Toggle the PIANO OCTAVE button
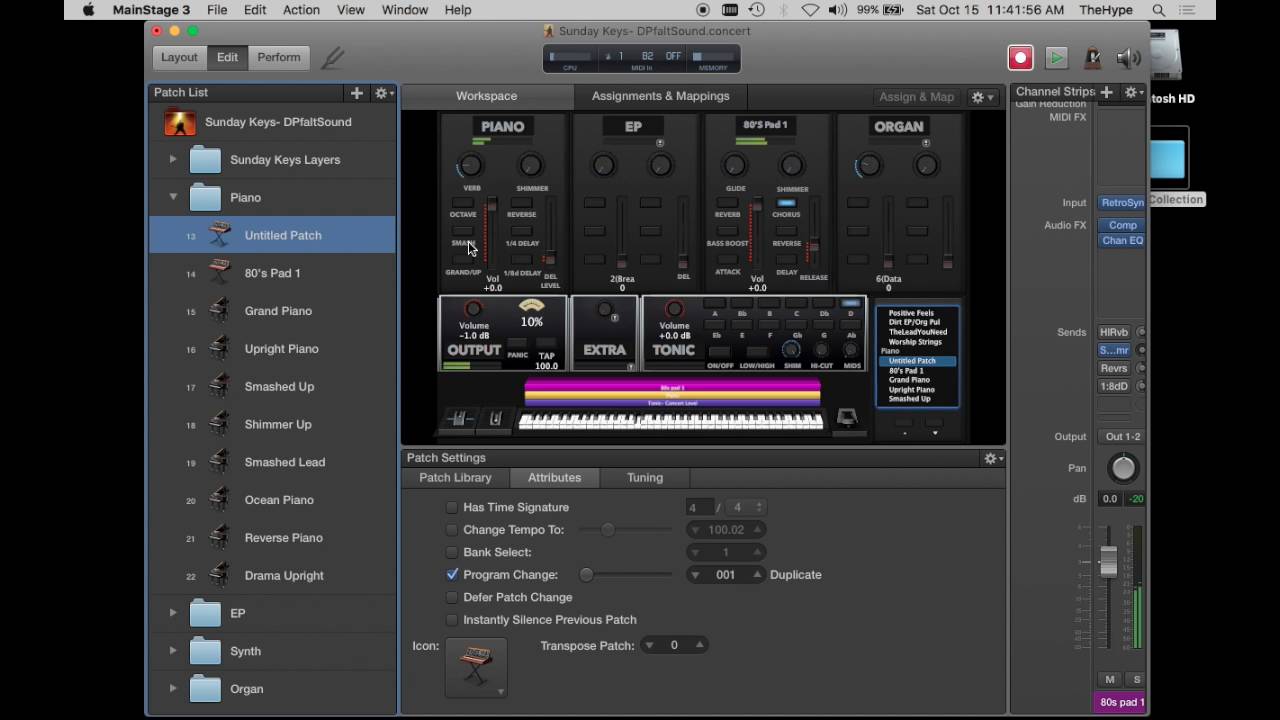Image resolution: width=1280 pixels, height=720 pixels. (x=463, y=203)
